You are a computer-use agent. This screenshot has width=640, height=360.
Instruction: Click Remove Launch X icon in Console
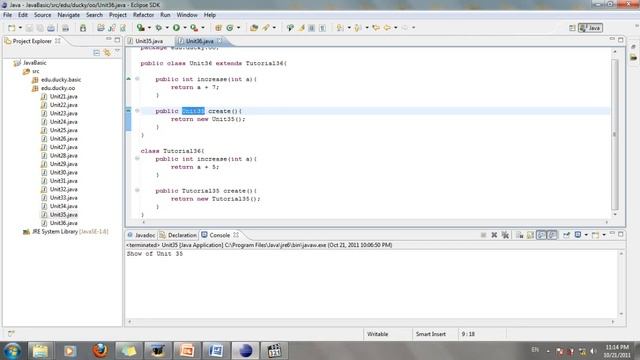point(494,235)
